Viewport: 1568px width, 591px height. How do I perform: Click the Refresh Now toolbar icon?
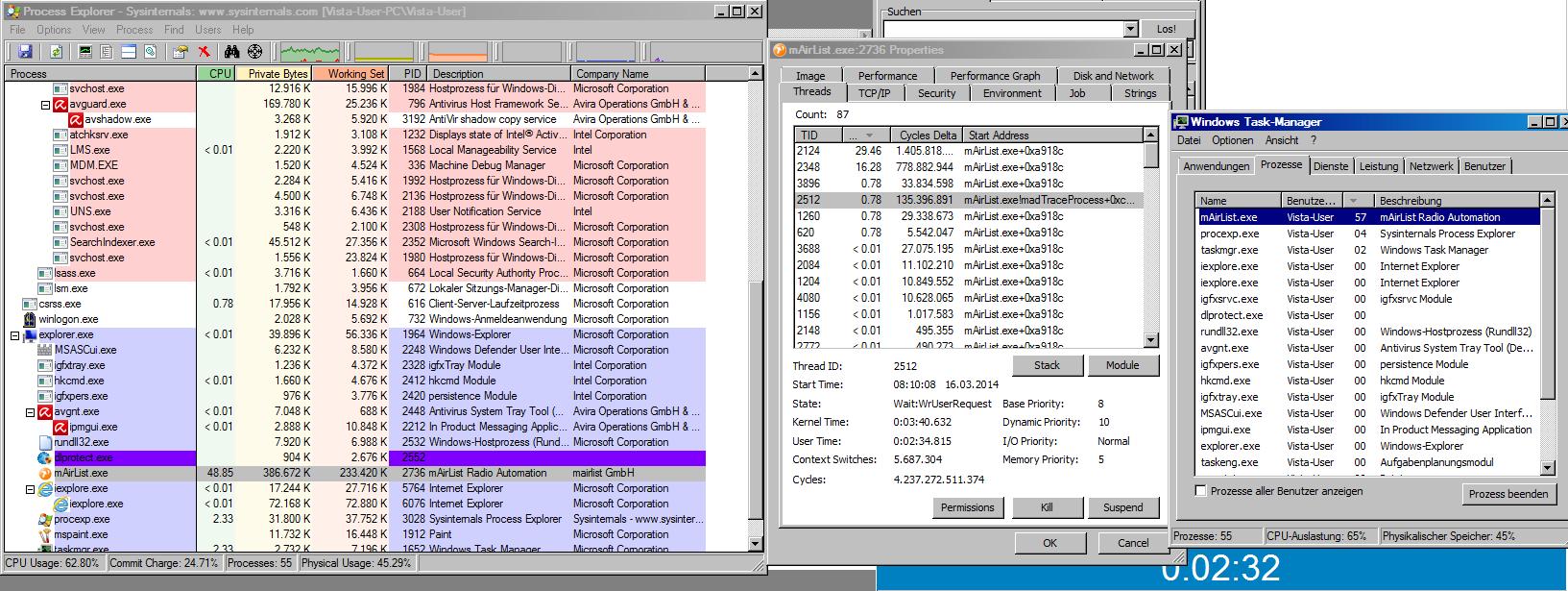(56, 52)
